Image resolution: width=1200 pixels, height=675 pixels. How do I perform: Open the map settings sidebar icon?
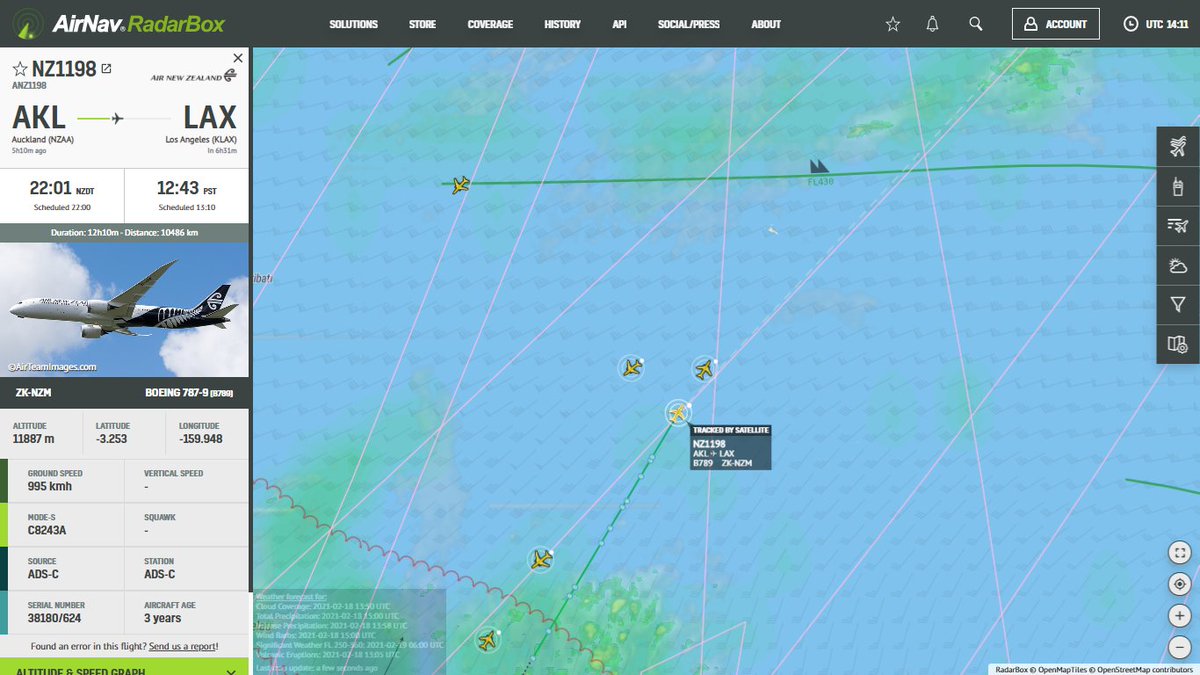(1178, 345)
